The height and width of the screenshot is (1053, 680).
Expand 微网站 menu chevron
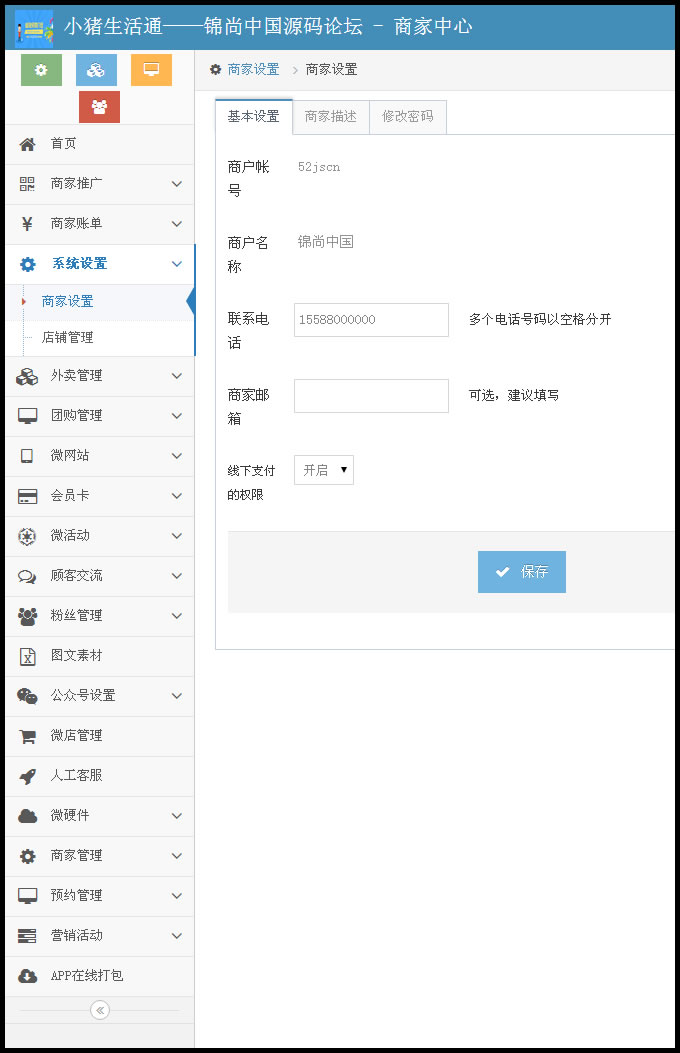[177, 456]
